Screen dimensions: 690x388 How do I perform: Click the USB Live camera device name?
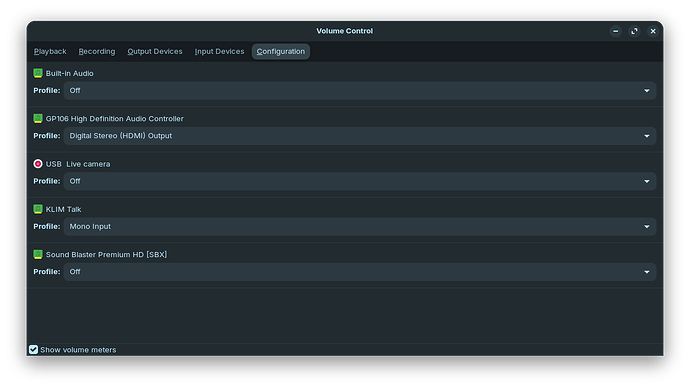[78, 164]
